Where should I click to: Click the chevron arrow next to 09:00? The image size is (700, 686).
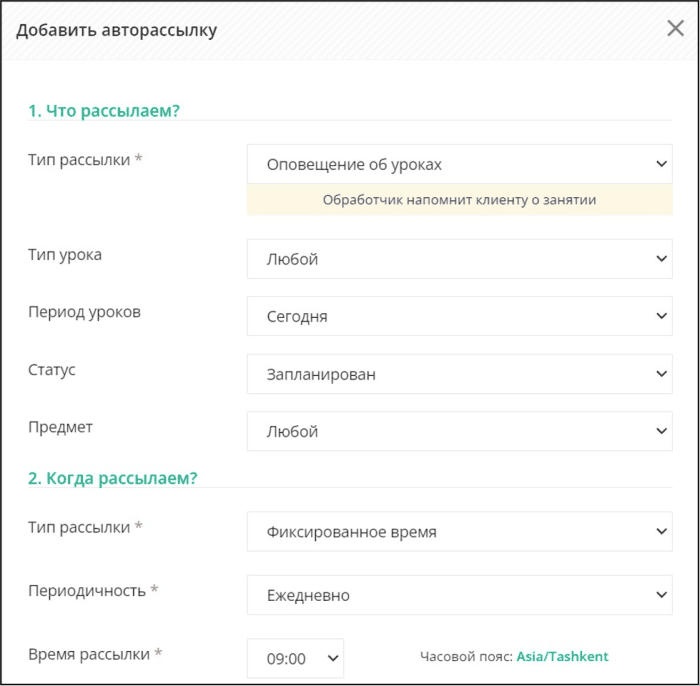tap(333, 658)
